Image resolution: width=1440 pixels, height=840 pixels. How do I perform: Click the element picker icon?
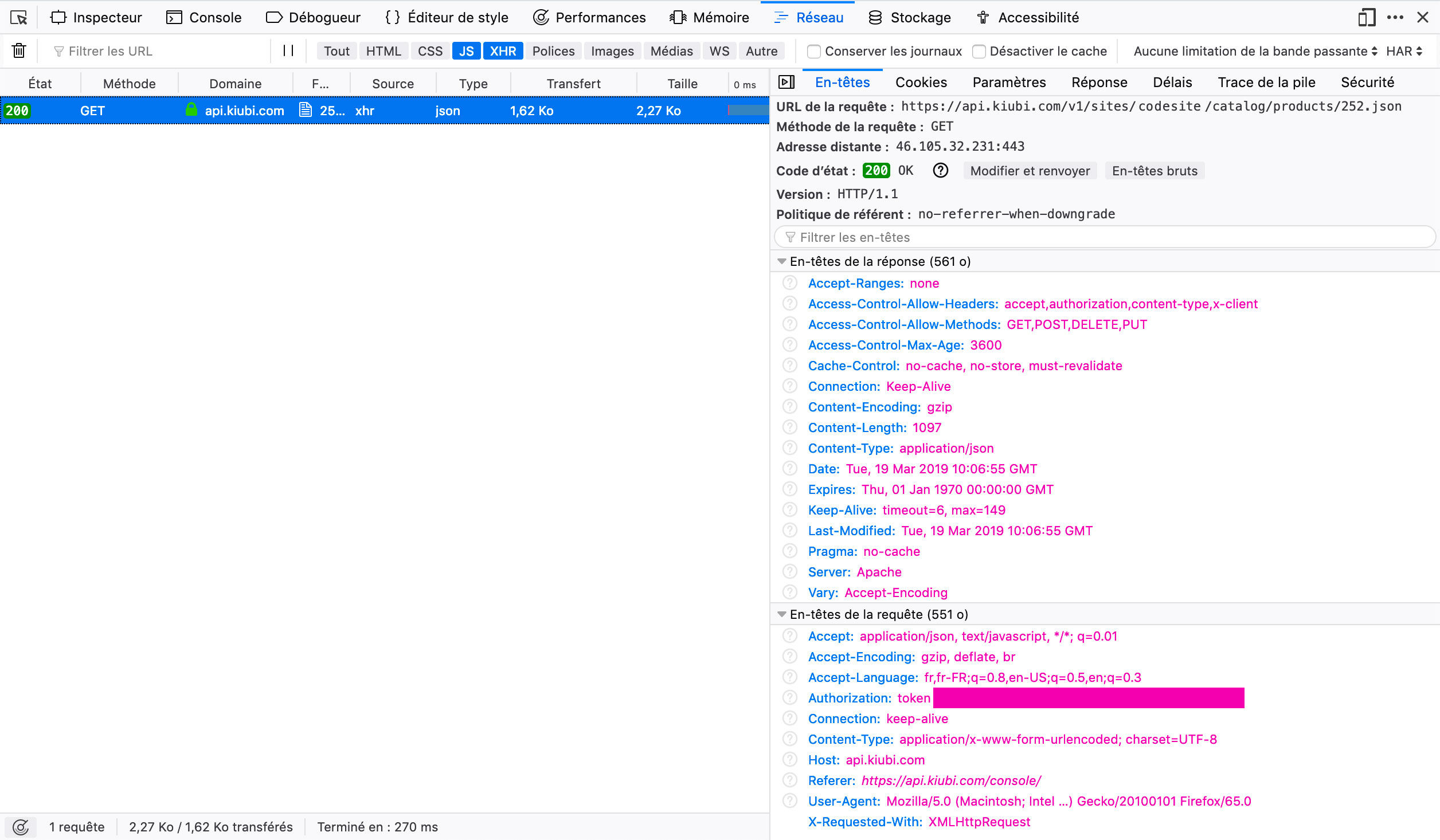click(x=18, y=18)
